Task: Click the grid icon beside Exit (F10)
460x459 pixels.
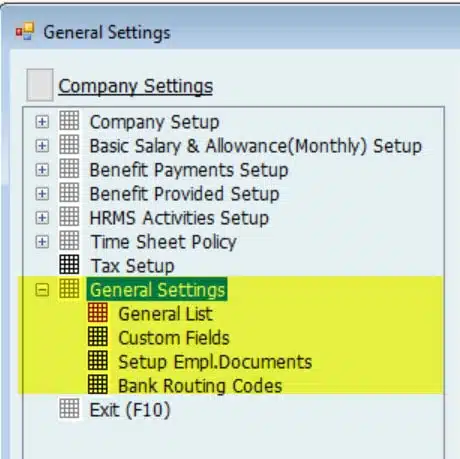Action: [x=69, y=409]
